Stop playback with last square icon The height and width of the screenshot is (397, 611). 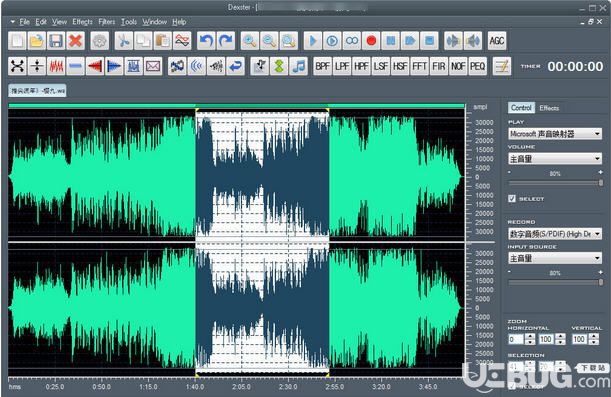pos(429,41)
